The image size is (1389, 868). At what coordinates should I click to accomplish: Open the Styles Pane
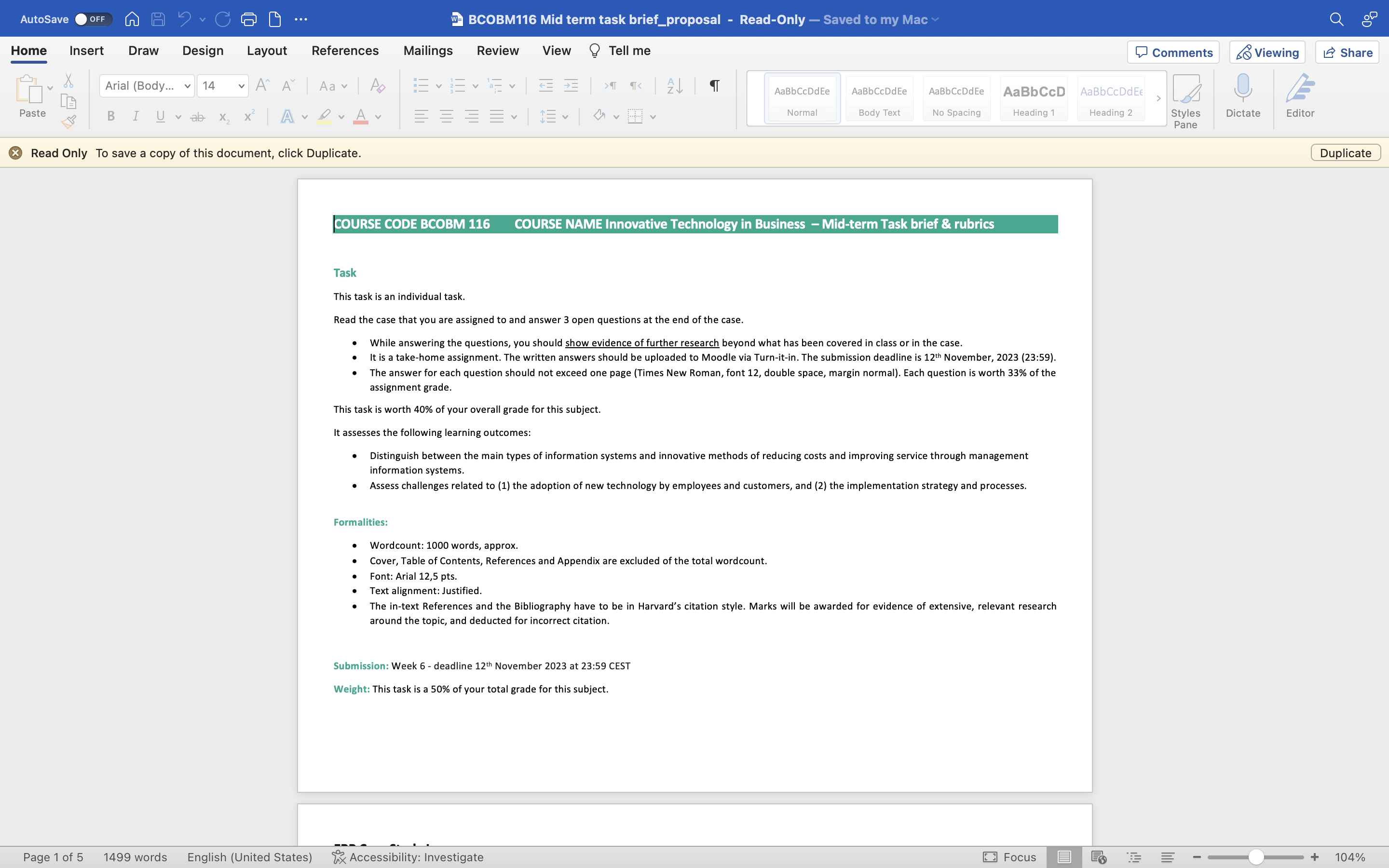coord(1185,101)
